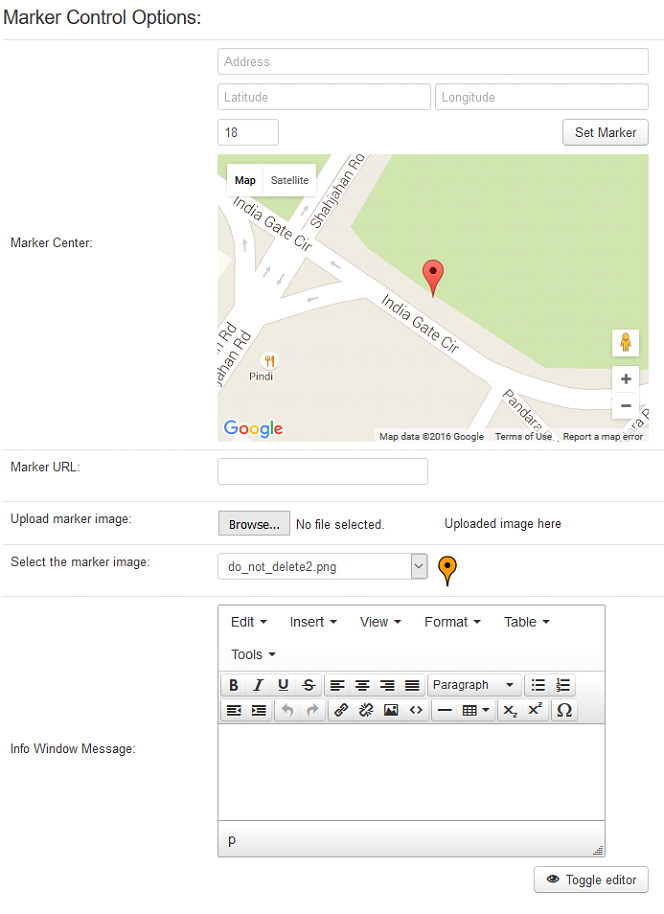Open the Format menu
The height and width of the screenshot is (914, 664).
(451, 622)
